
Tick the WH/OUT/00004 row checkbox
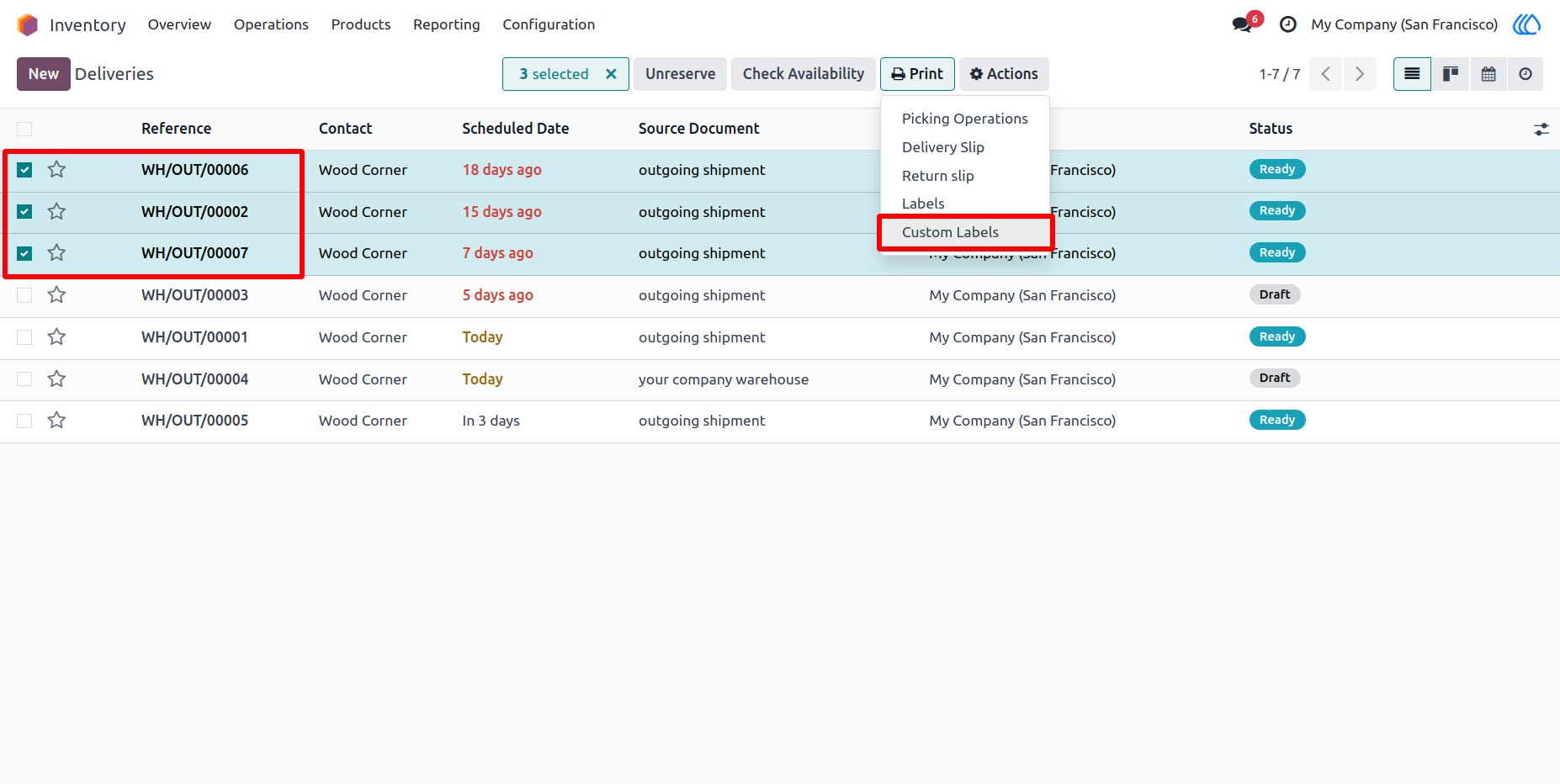(x=24, y=379)
